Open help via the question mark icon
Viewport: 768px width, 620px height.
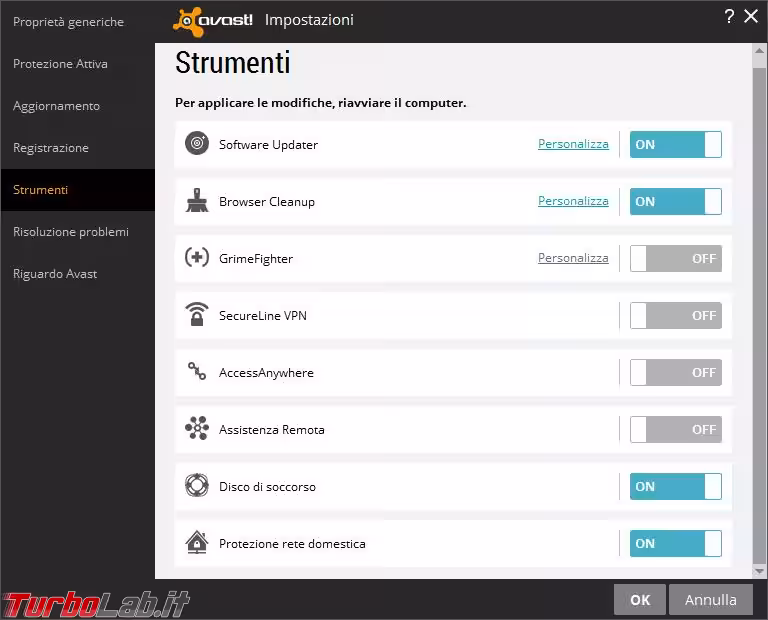coord(729,17)
